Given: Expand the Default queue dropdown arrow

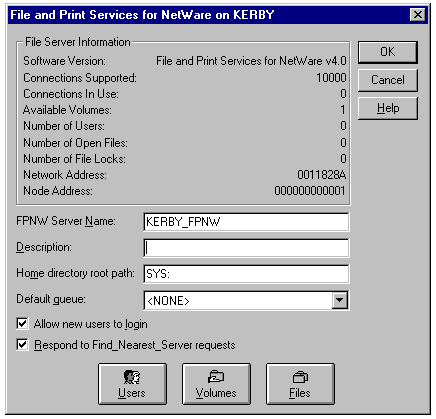Looking at the screenshot, I should coord(340,300).
